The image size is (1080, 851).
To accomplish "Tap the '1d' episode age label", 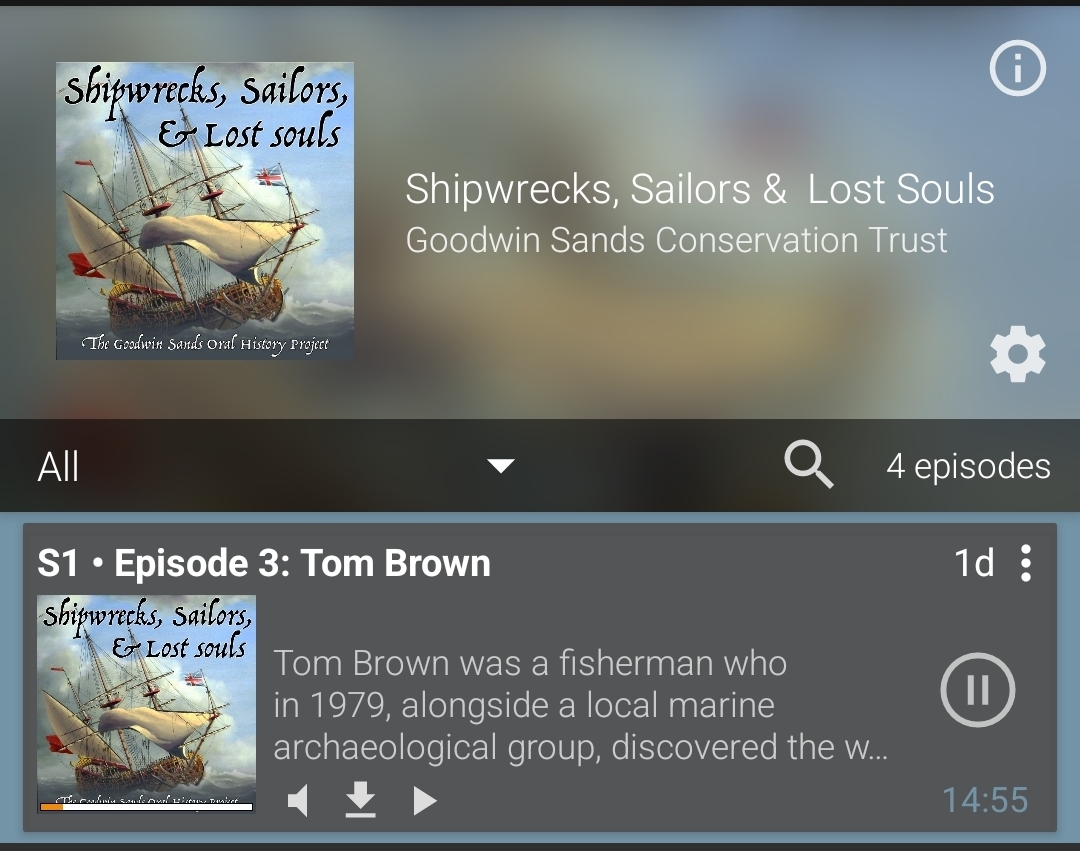I will (x=973, y=564).
